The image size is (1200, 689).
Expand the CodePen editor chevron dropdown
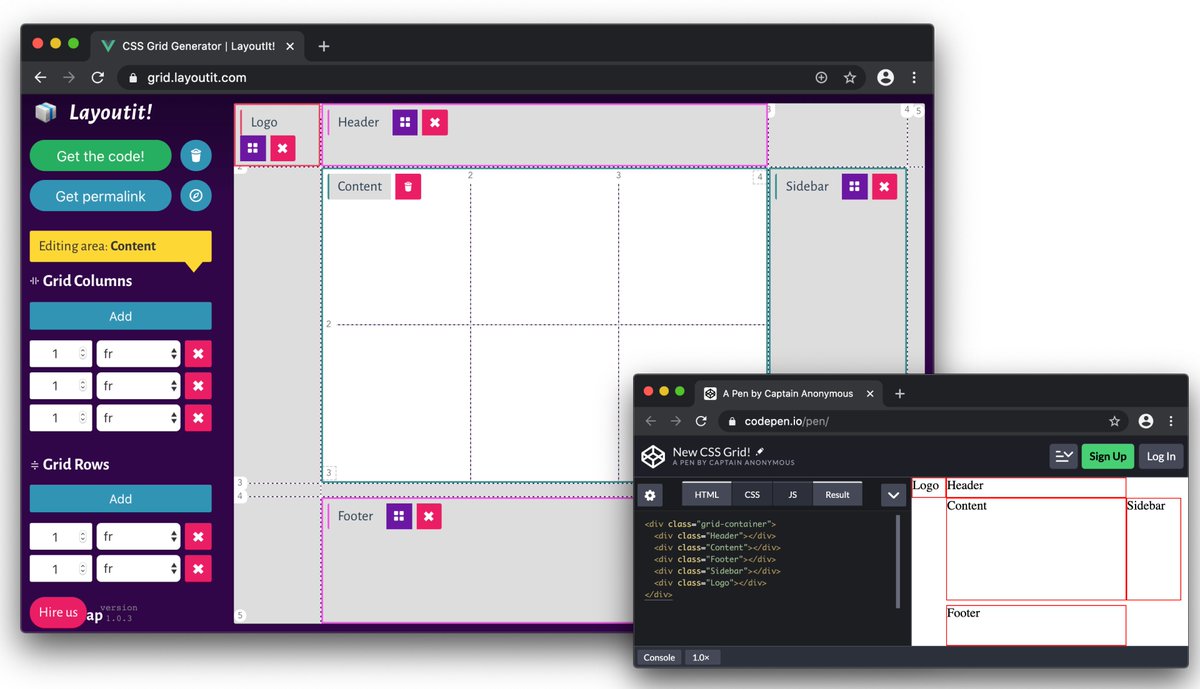click(892, 495)
